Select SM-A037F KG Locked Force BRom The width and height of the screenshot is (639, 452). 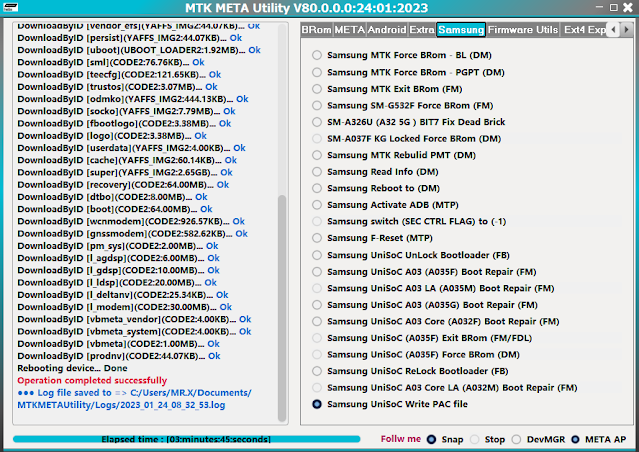(407, 139)
